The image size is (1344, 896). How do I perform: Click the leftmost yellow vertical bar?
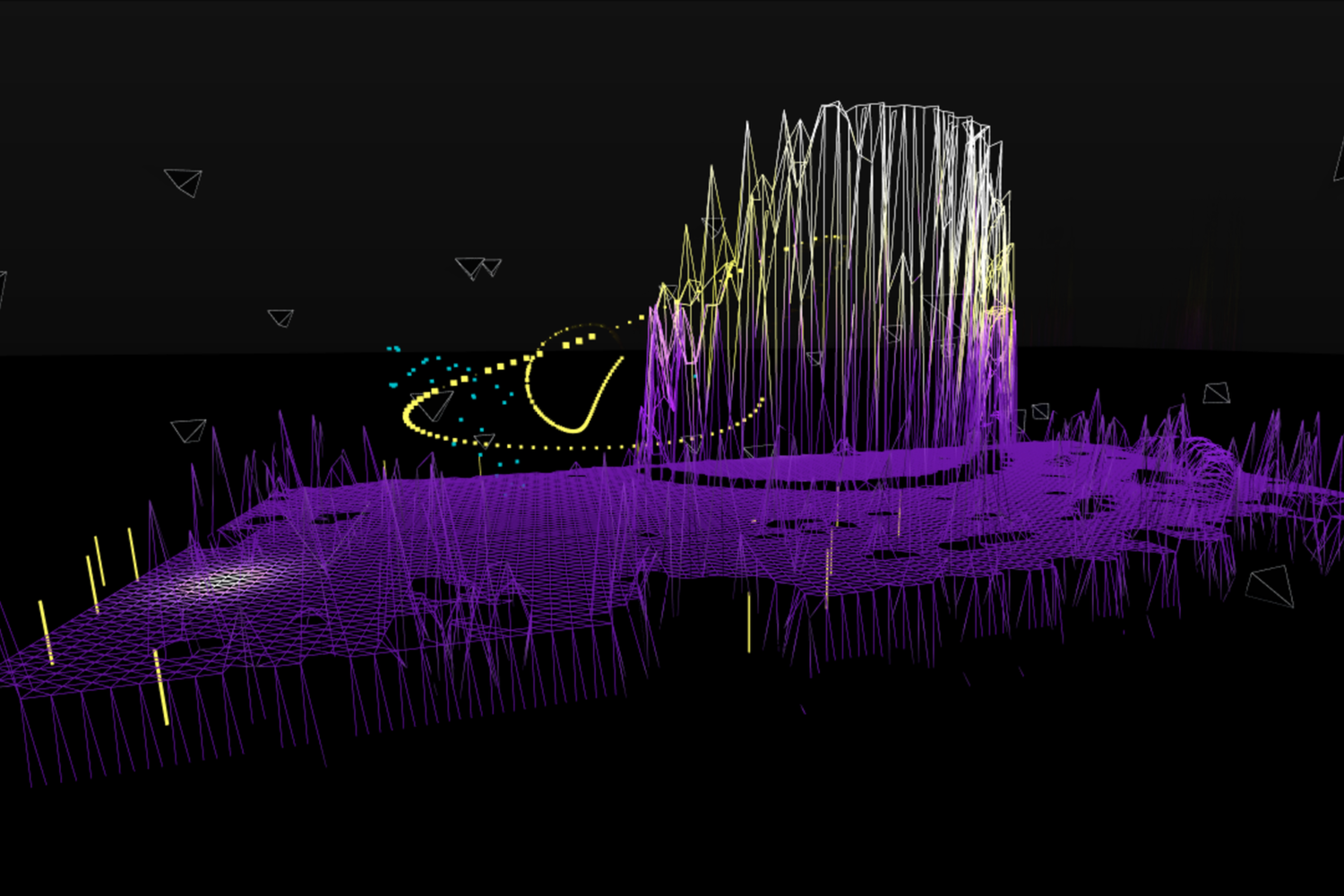click(45, 632)
